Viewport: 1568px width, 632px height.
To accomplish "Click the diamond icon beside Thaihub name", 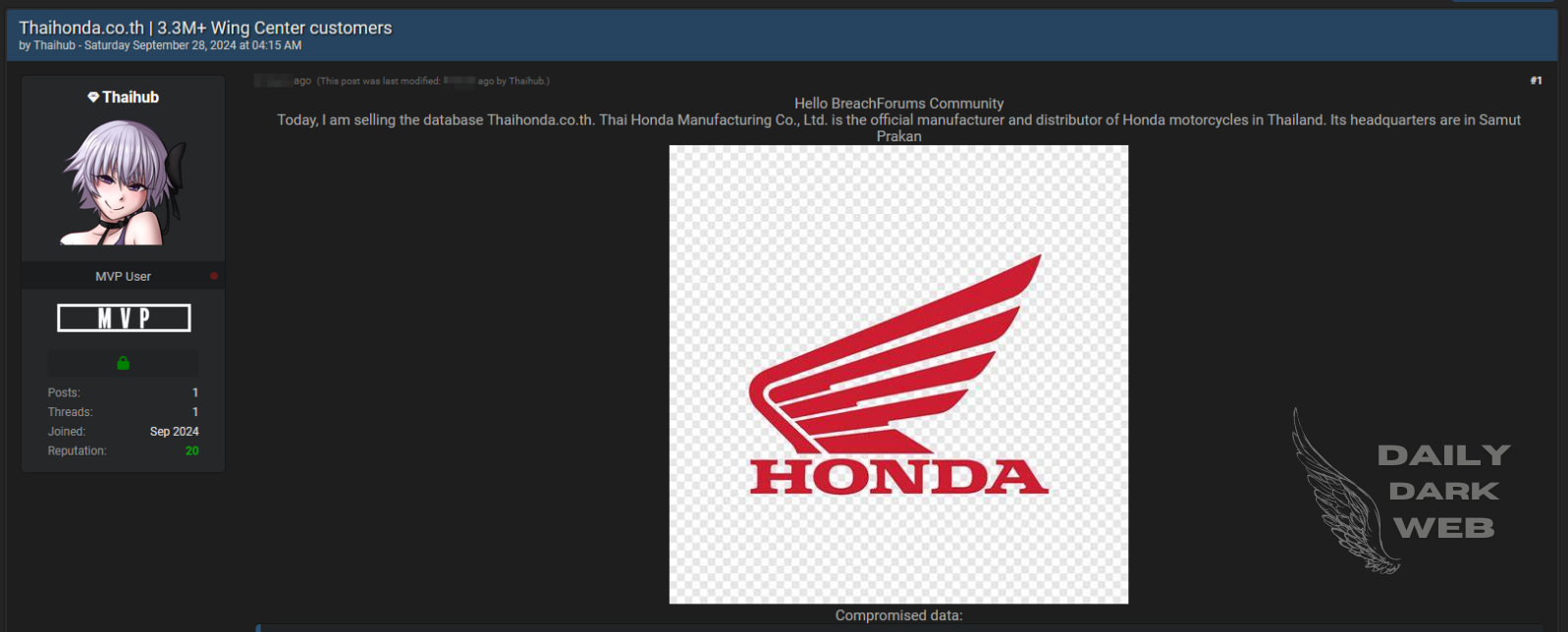I will pyautogui.click(x=93, y=97).
